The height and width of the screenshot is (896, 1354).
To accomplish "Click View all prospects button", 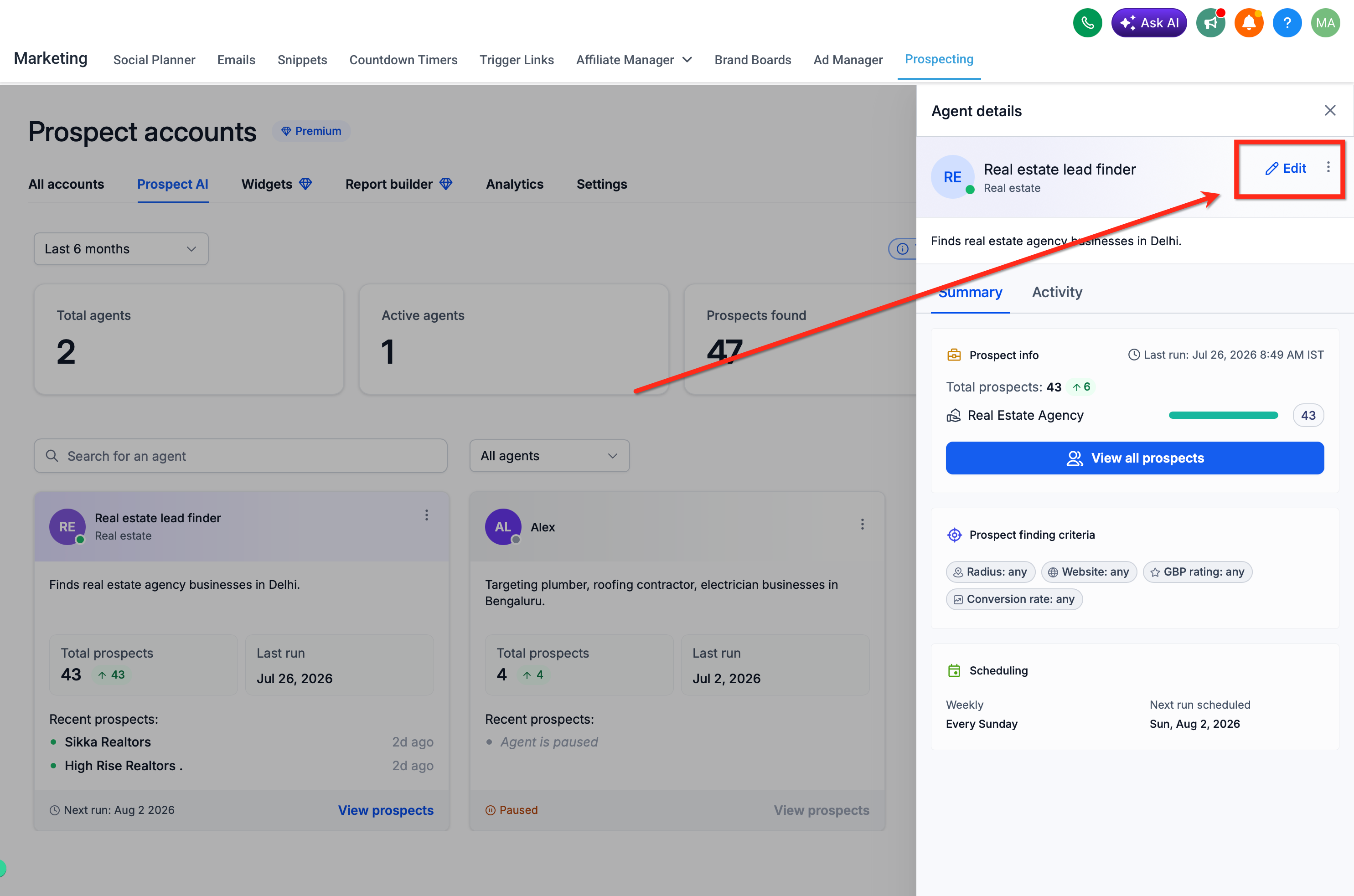I will coord(1135,458).
